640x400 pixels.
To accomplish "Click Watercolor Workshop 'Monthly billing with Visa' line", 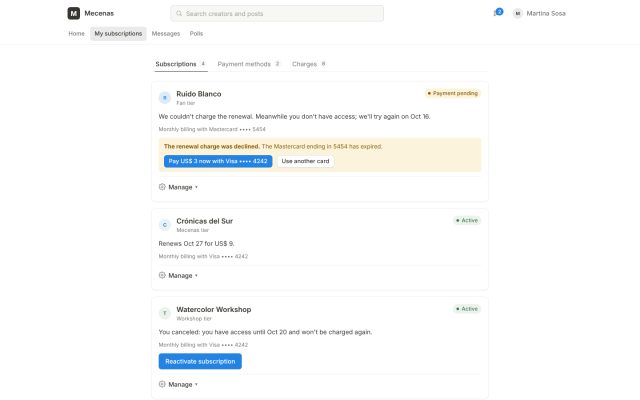I will [x=203, y=345].
